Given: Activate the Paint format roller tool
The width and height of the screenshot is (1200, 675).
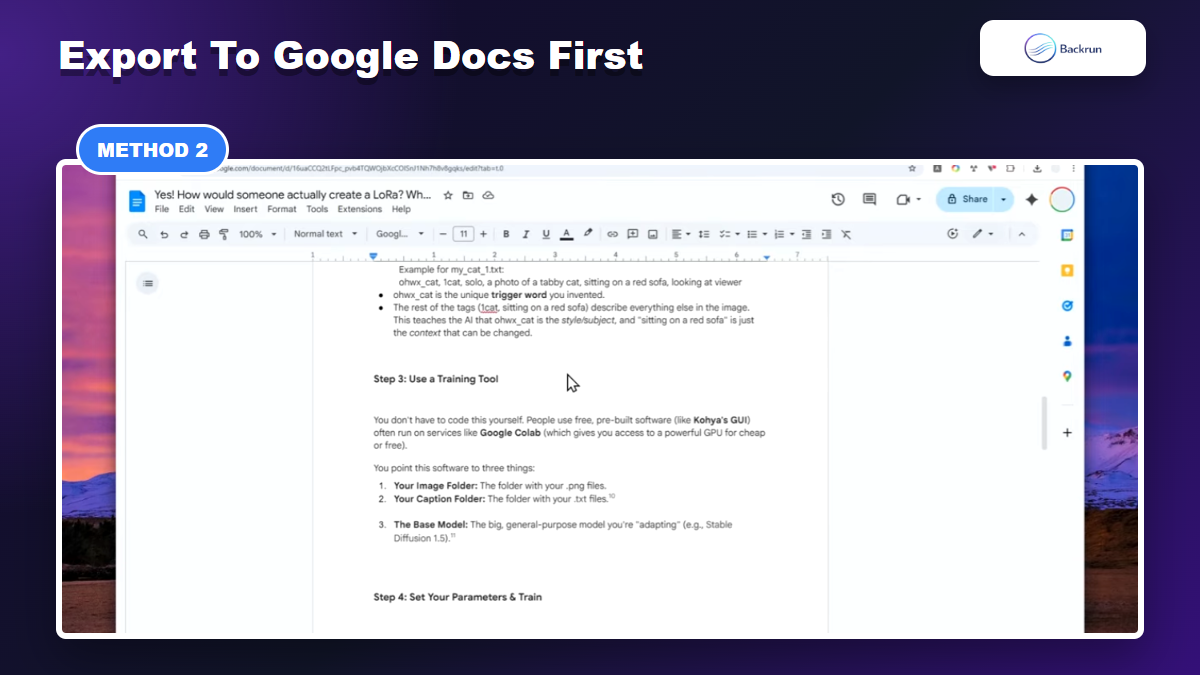Looking at the screenshot, I should pos(224,234).
